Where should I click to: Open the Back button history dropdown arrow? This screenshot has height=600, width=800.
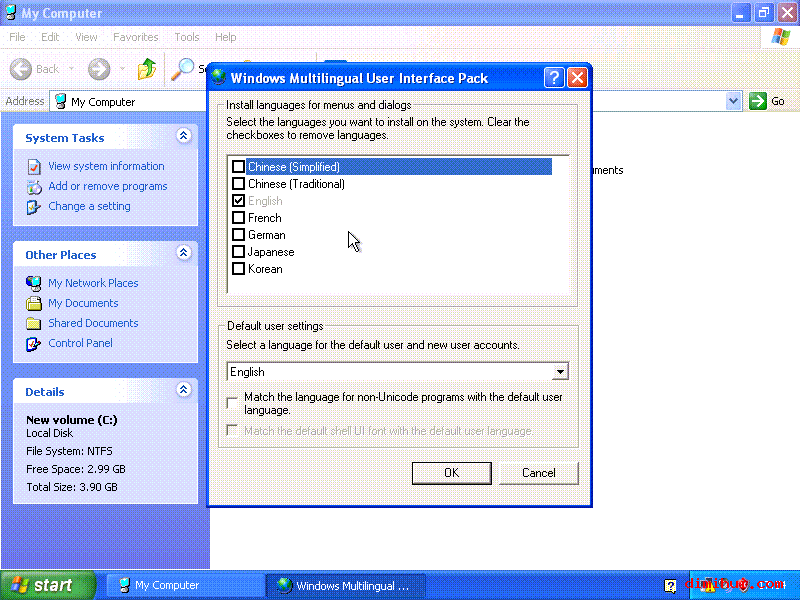[x=71, y=69]
